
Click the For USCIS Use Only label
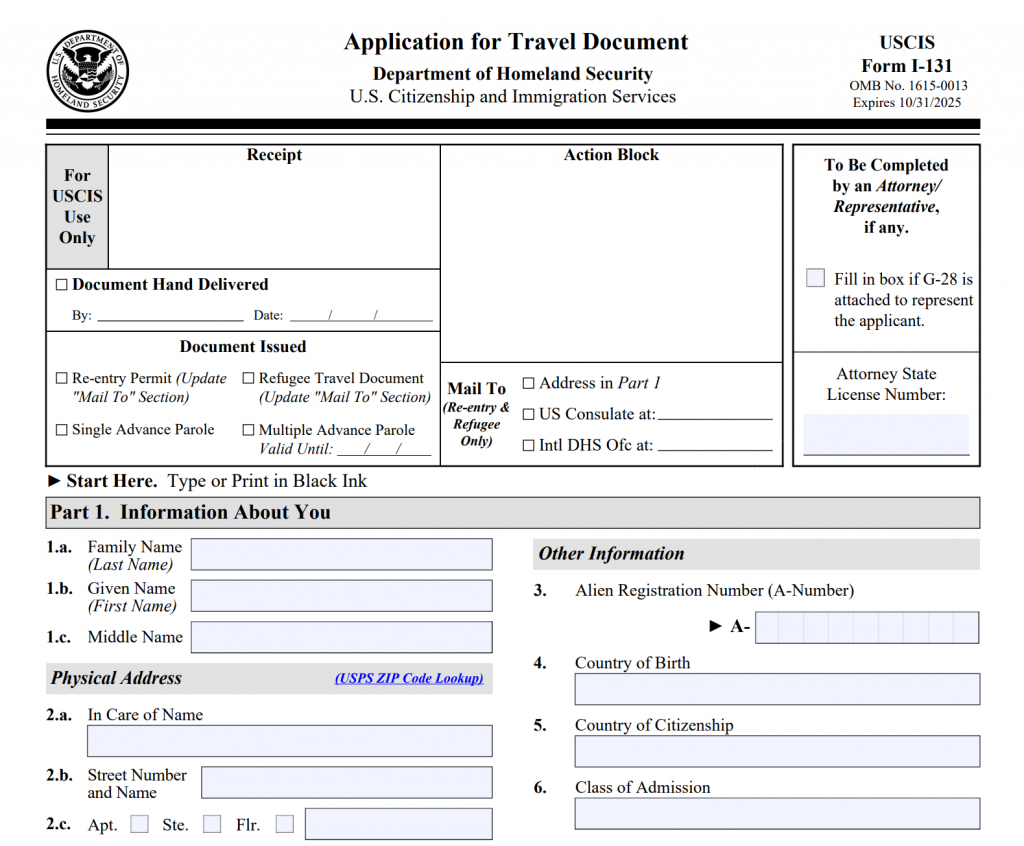77,206
